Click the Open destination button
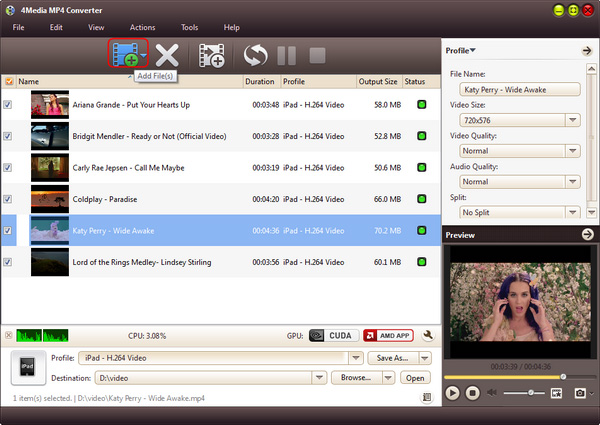Viewport: 600px width, 425px height. coord(415,378)
